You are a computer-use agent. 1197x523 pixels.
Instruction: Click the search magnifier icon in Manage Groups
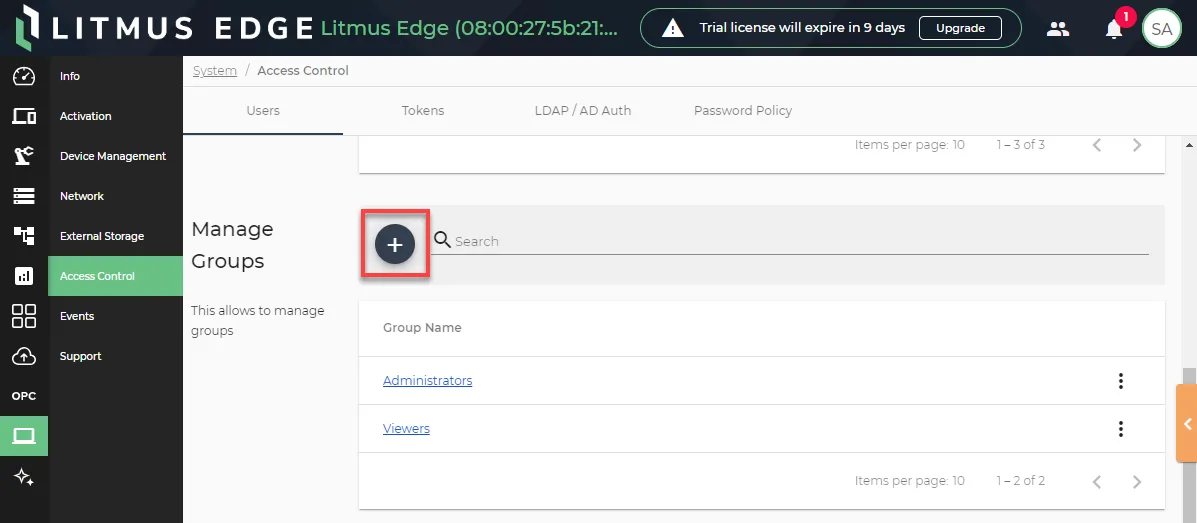442,240
